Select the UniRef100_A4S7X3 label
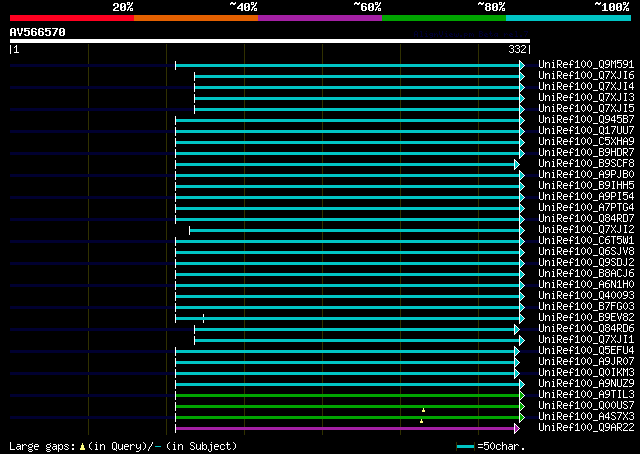The image size is (640, 454). tap(586, 416)
